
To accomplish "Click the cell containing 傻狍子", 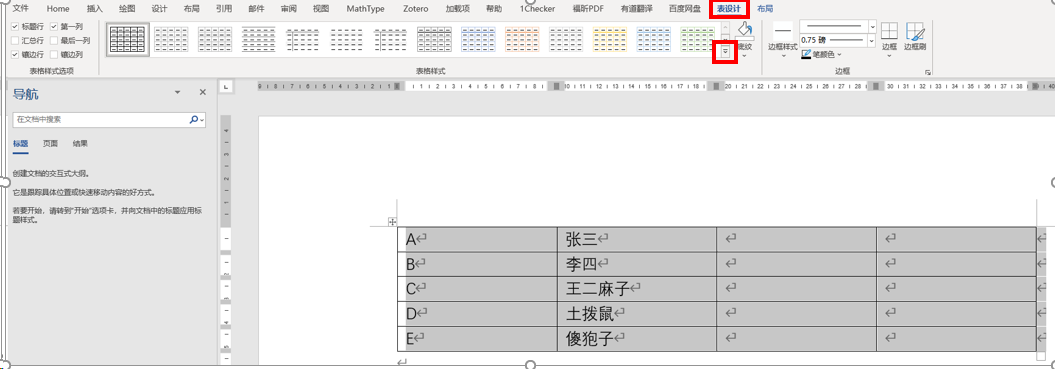I will pos(637,339).
